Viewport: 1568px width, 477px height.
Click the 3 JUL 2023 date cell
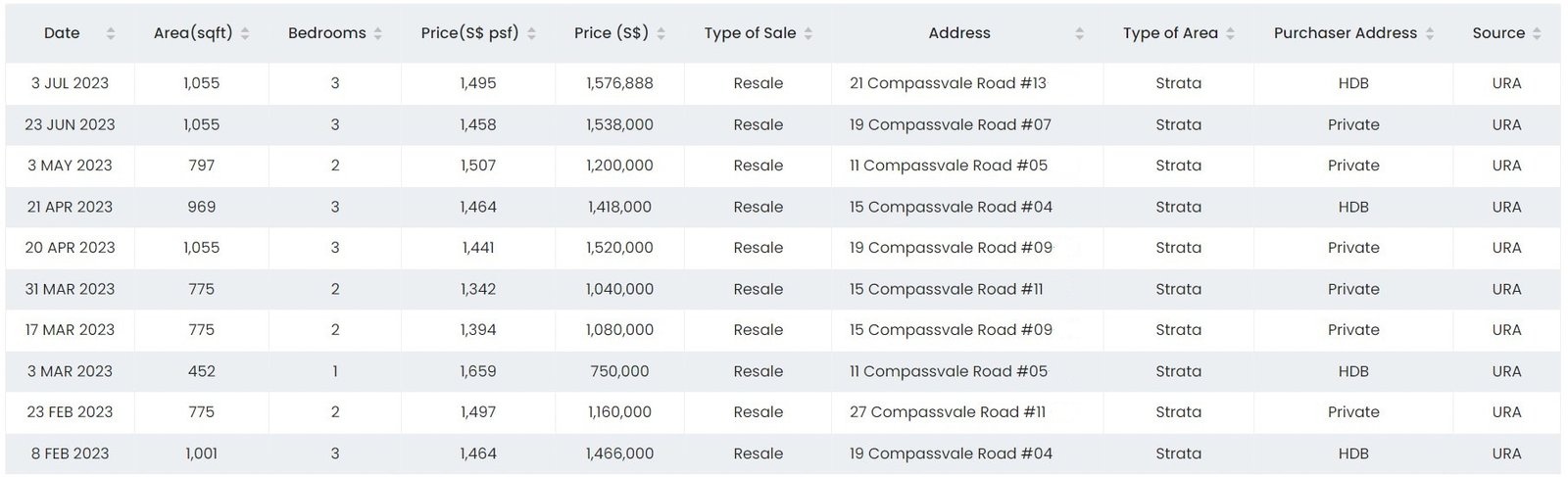pyautogui.click(x=70, y=83)
